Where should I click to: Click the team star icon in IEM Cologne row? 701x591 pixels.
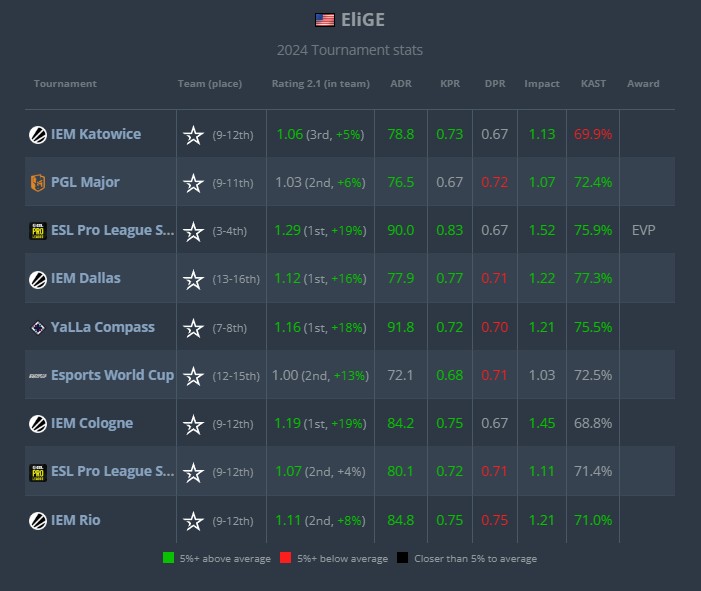point(193,424)
